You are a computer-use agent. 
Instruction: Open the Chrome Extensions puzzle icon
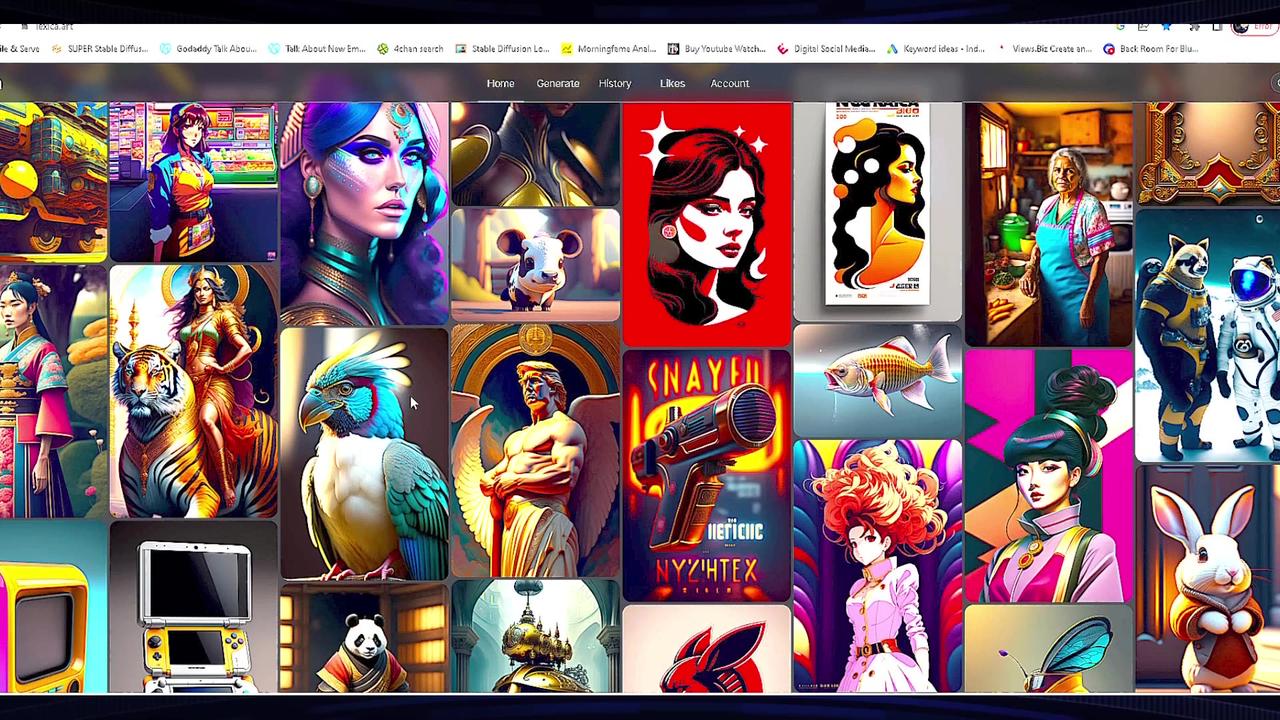pos(1194,27)
